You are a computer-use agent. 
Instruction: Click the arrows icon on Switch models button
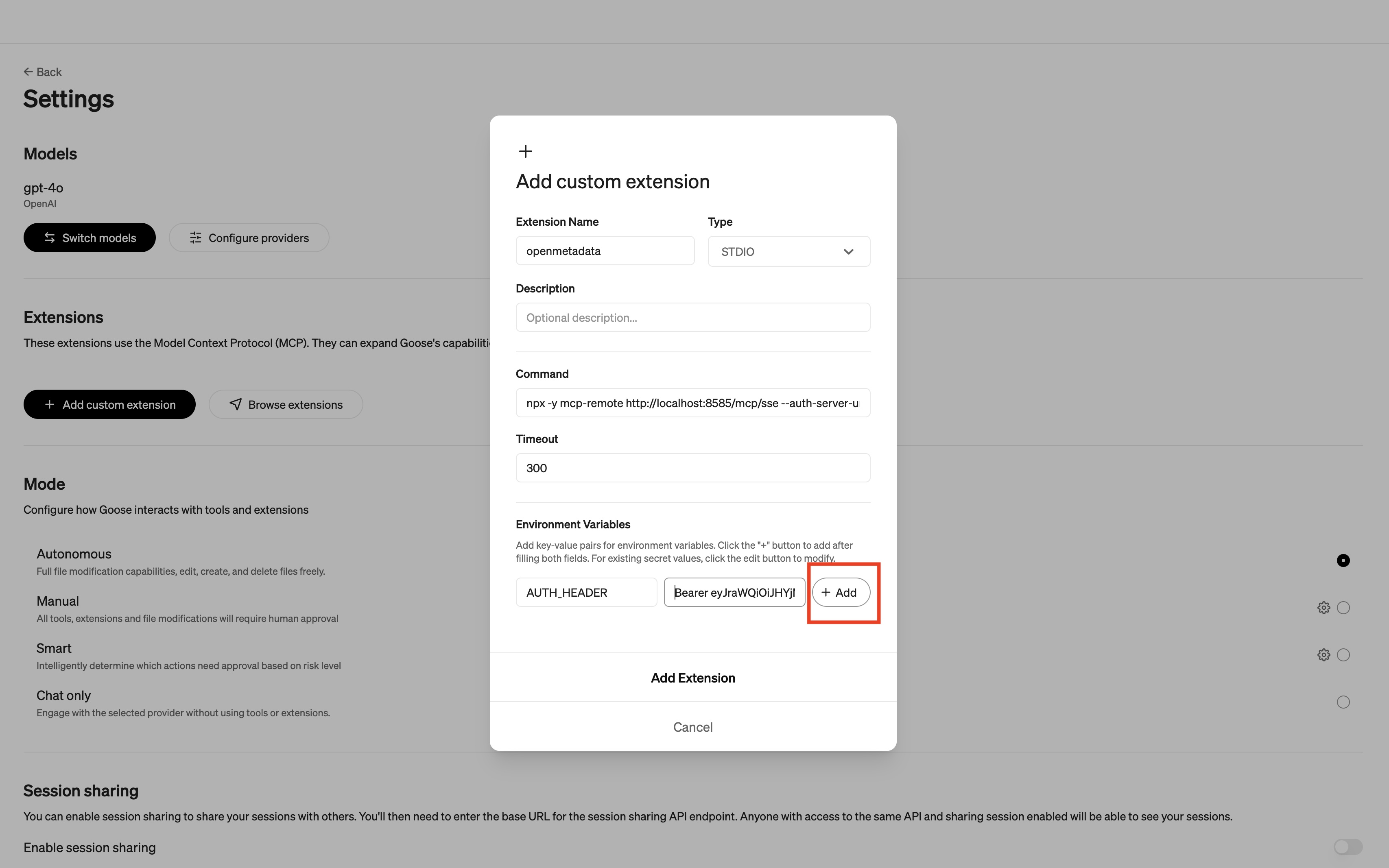(49, 237)
